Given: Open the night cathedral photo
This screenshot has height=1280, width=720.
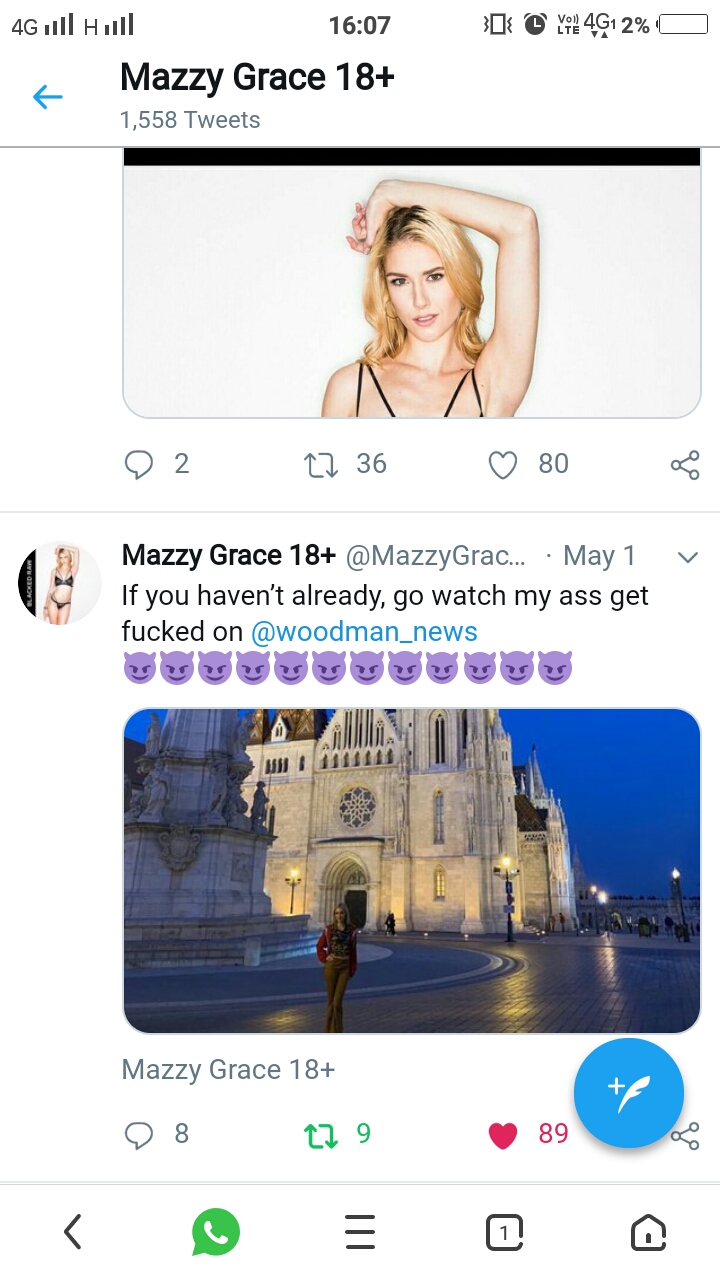Looking at the screenshot, I should coord(411,870).
